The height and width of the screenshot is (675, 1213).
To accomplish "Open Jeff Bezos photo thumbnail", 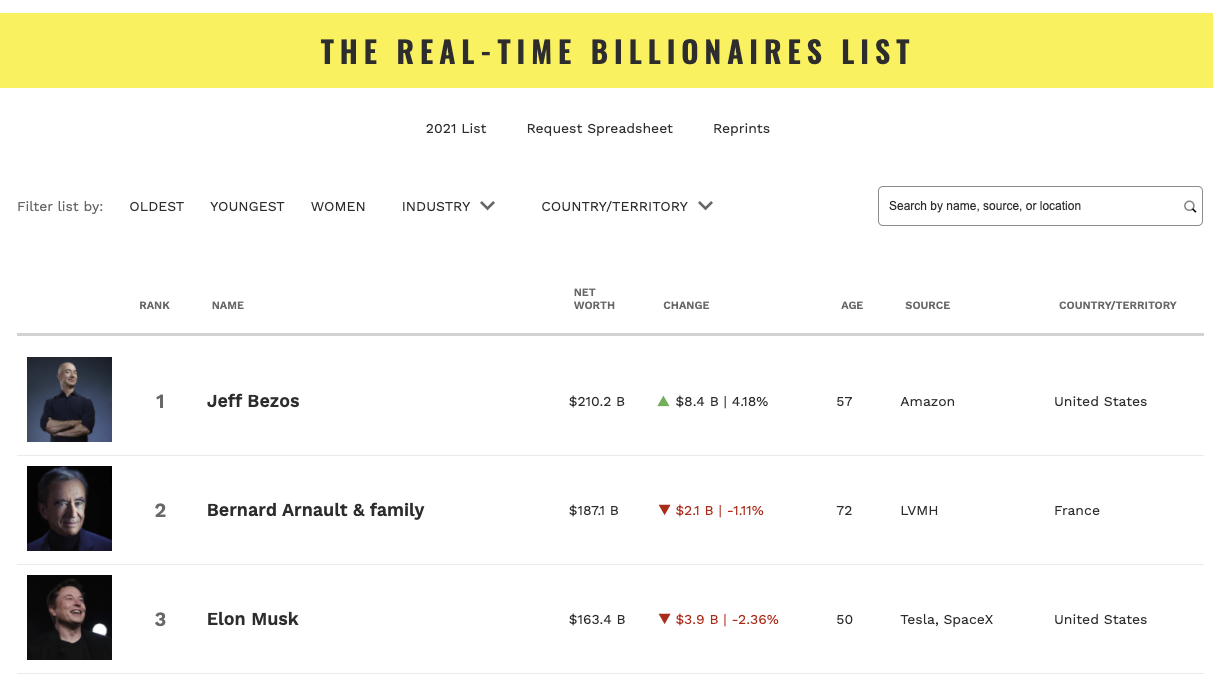I will click(x=69, y=399).
